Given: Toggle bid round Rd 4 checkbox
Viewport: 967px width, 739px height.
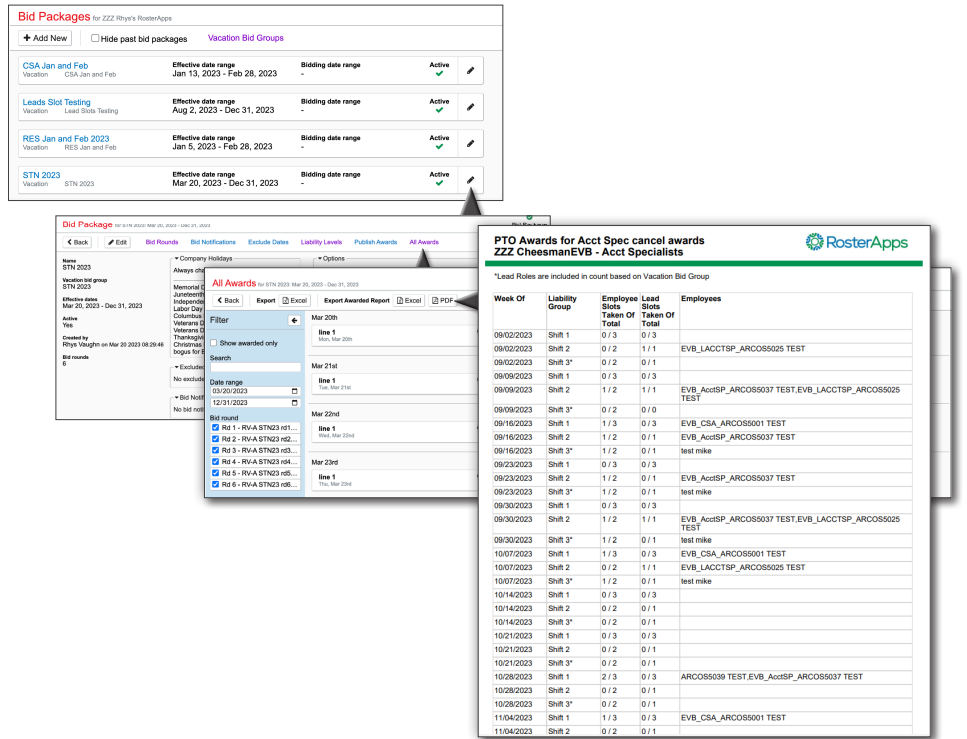Looking at the screenshot, I should [215, 461].
